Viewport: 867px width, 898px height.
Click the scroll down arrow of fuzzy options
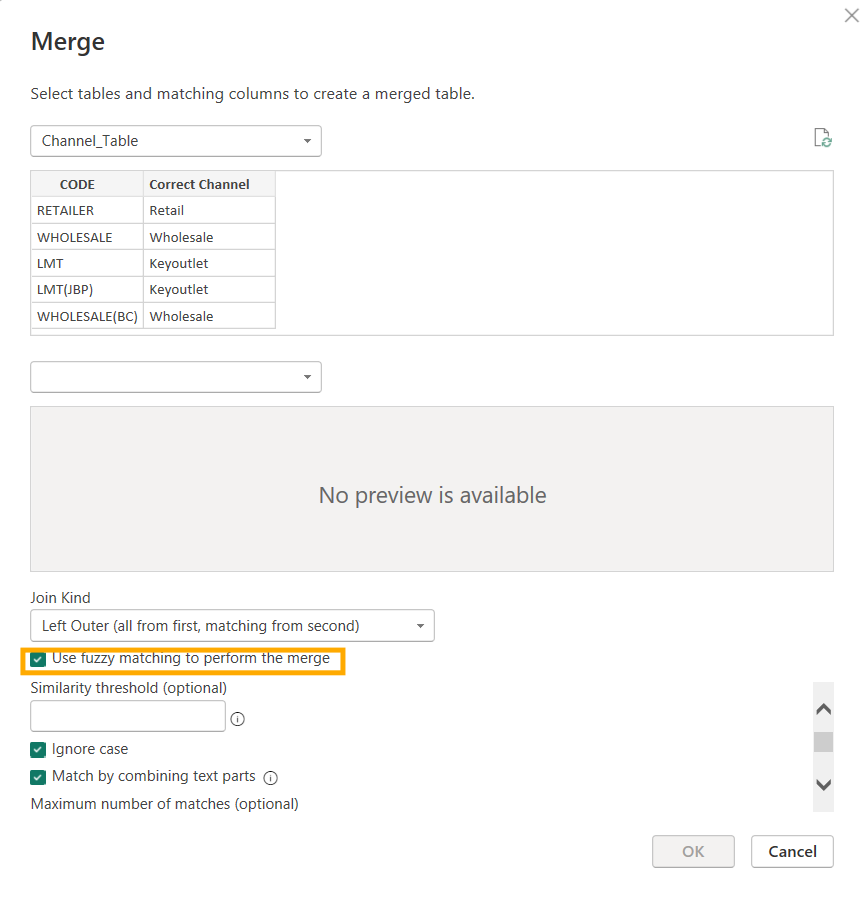(x=823, y=785)
